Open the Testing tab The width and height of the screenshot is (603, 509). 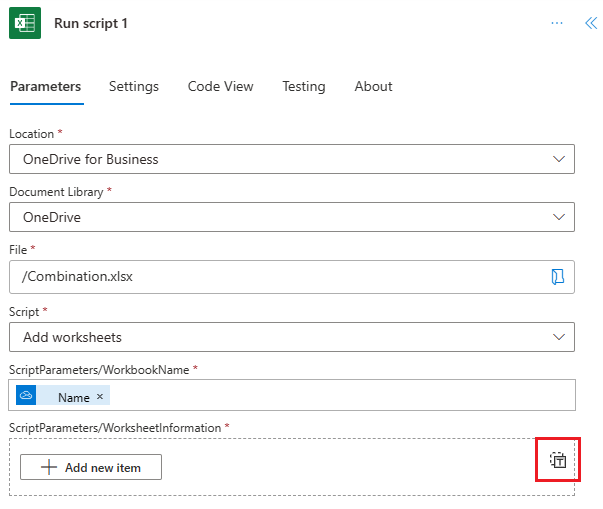(304, 86)
